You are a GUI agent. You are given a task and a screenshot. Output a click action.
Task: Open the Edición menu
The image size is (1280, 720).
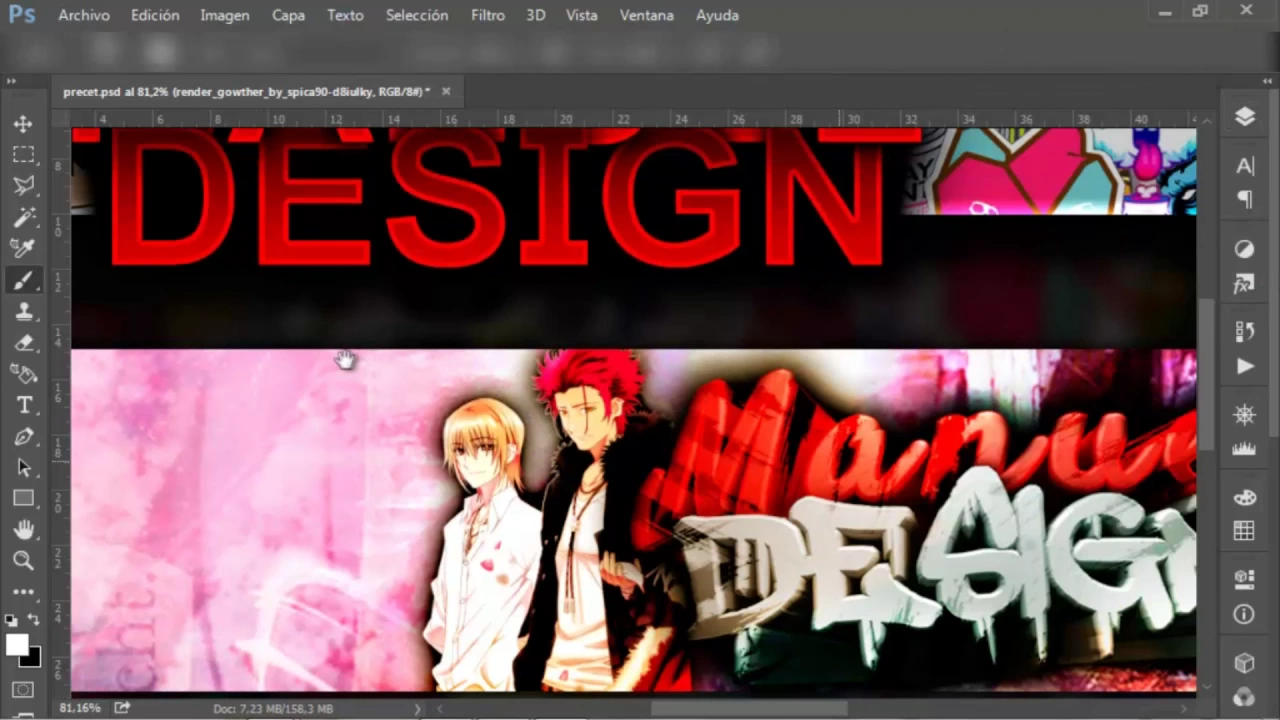pyautogui.click(x=155, y=15)
